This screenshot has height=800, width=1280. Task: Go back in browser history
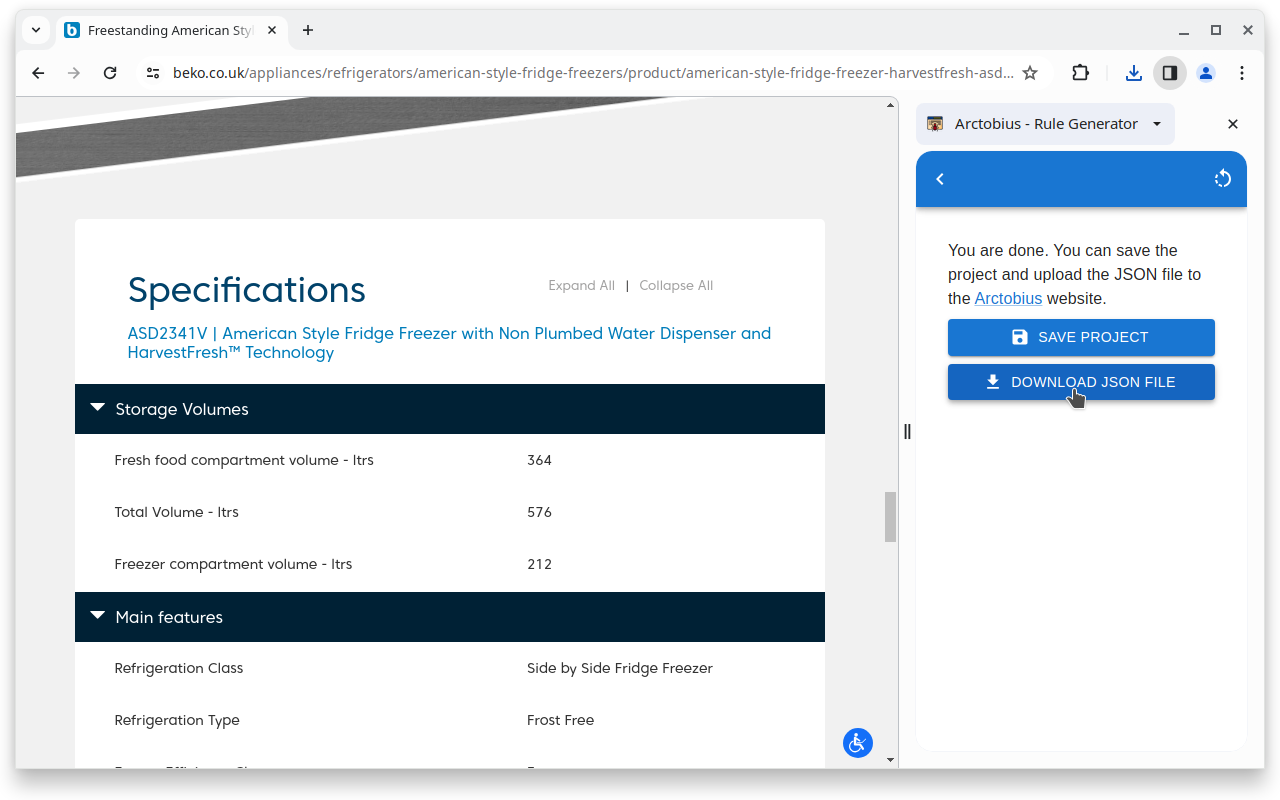pos(38,73)
